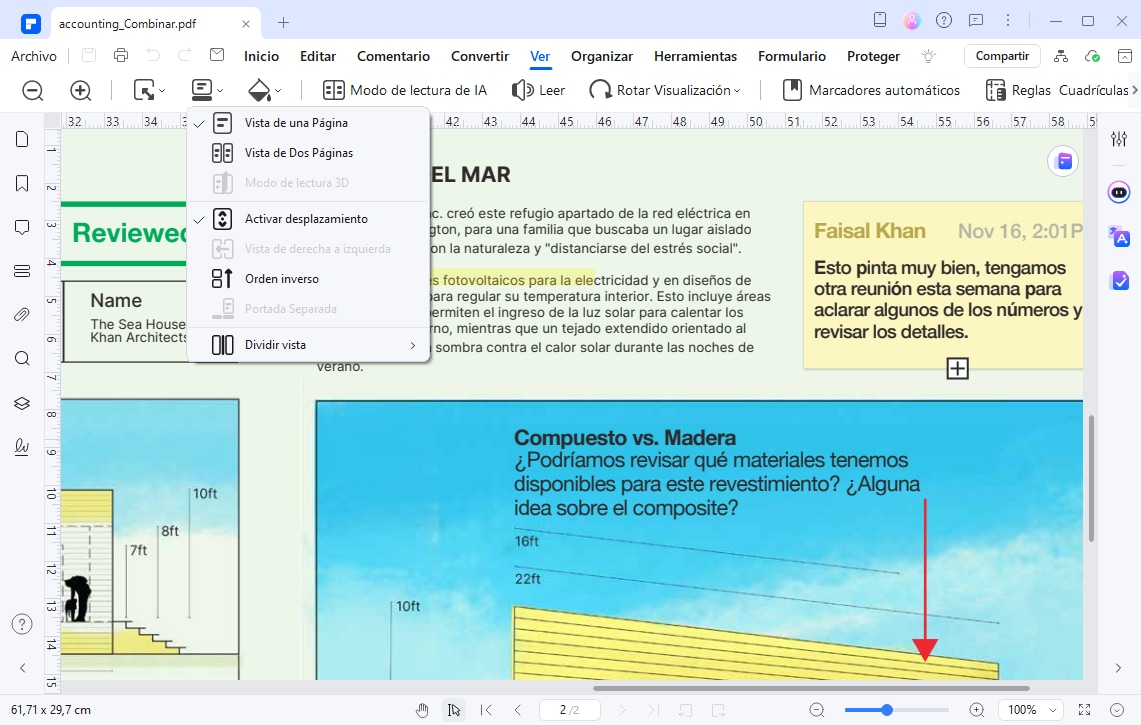Viewport: 1141px width, 725px height.
Task: Open the comments panel in the left sidebar
Action: (22, 227)
